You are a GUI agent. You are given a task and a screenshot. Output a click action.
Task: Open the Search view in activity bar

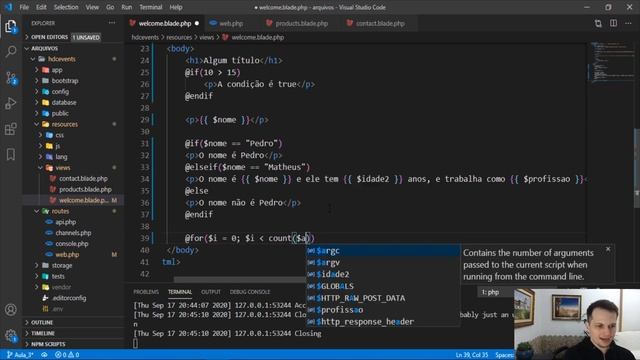pos(11,51)
